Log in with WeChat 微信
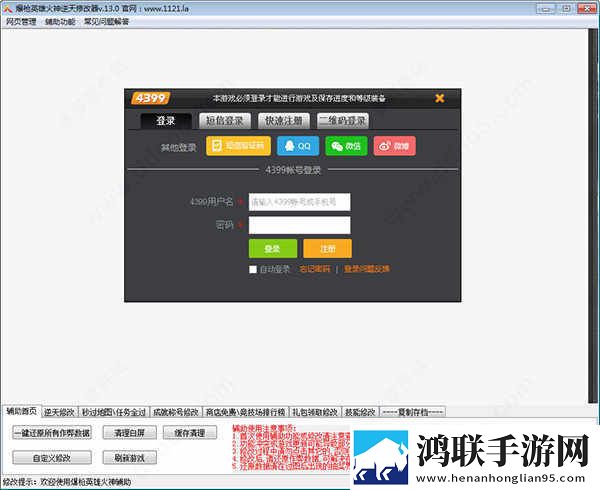Image resolution: width=600 pixels, height=490 pixels. (x=346, y=146)
